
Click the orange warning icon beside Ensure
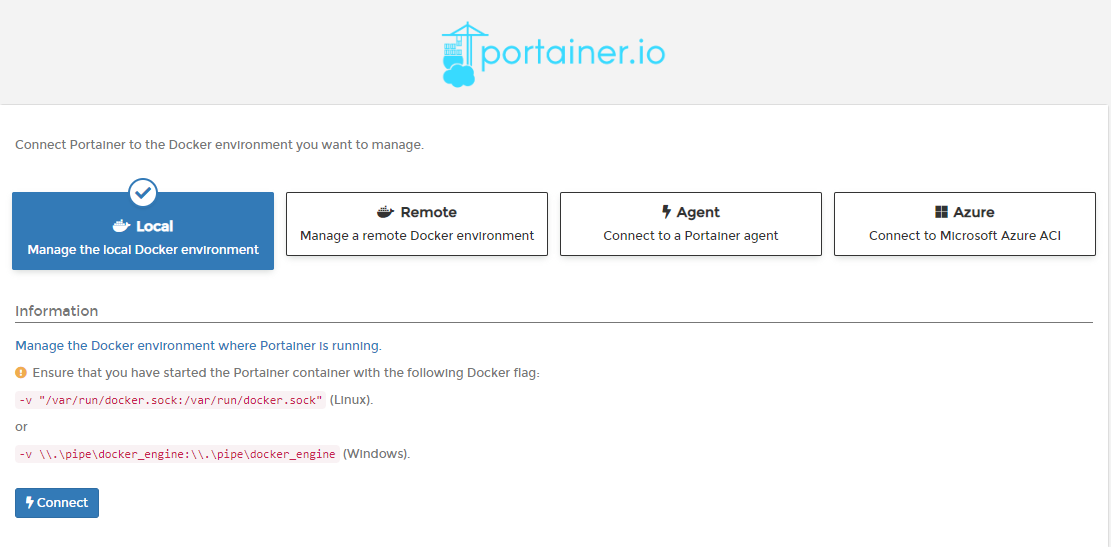click(x=21, y=372)
